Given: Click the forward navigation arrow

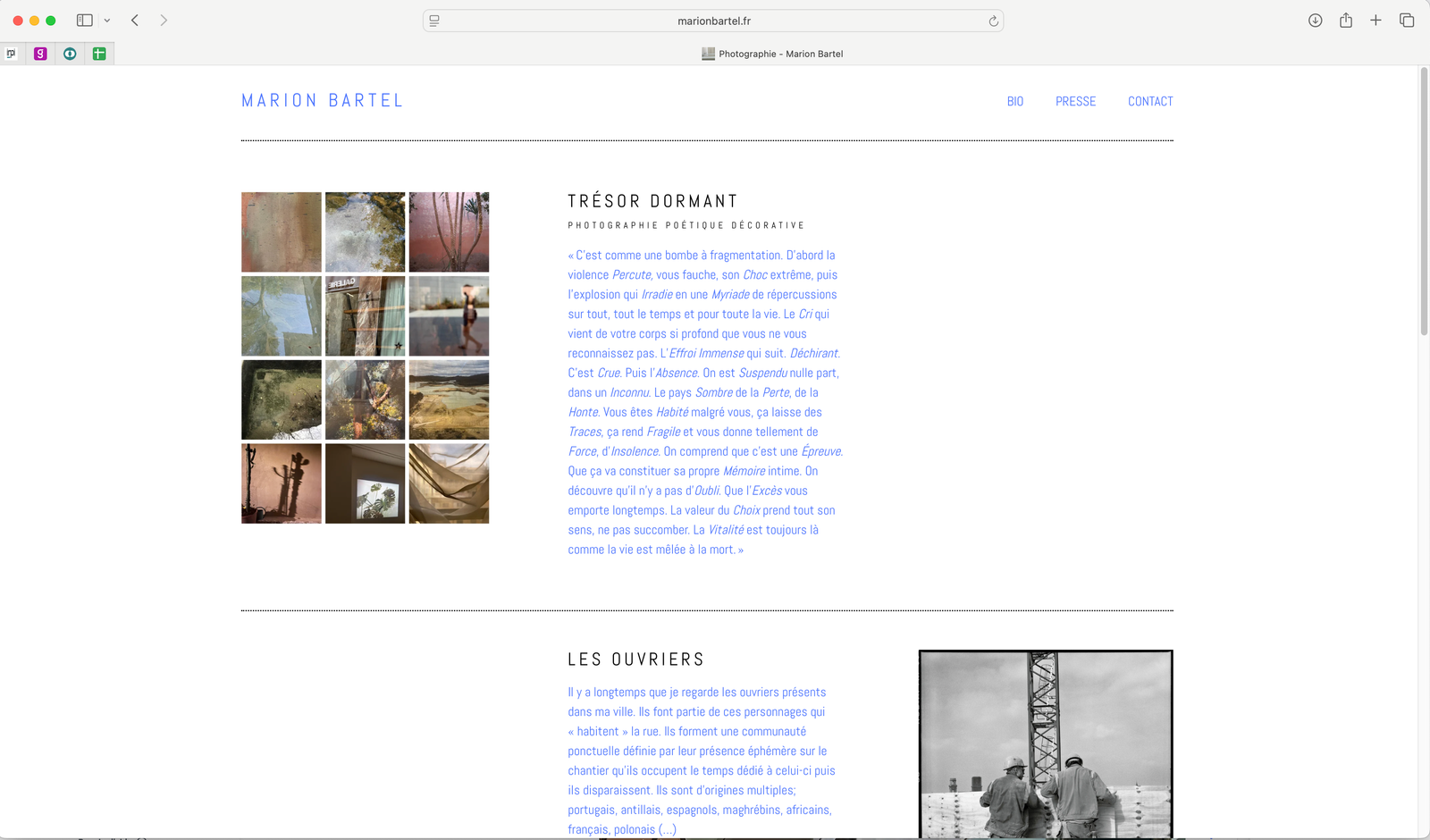Looking at the screenshot, I should click(x=164, y=21).
